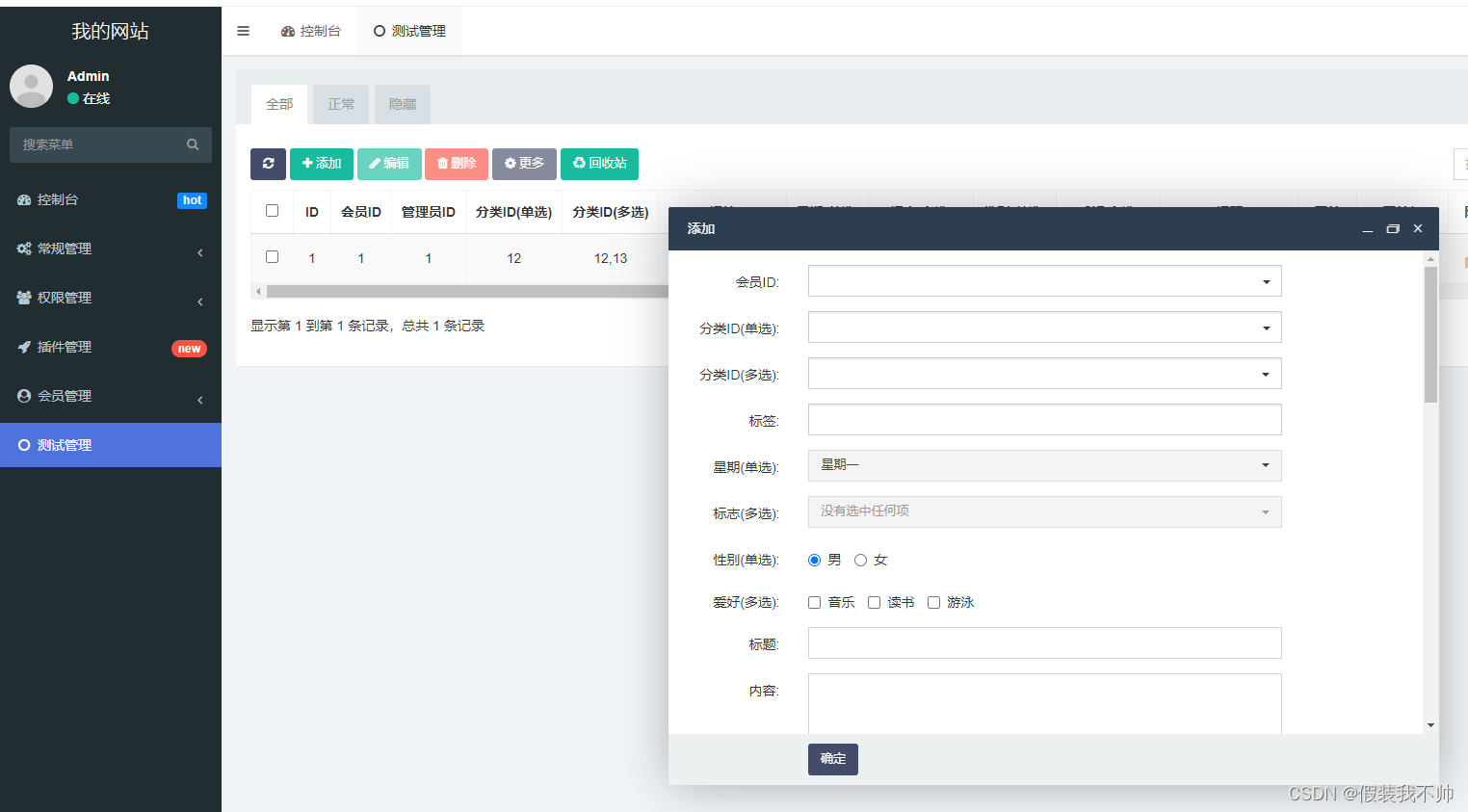
Task: Click the 搜索菜单 search box
Action: 111,144
